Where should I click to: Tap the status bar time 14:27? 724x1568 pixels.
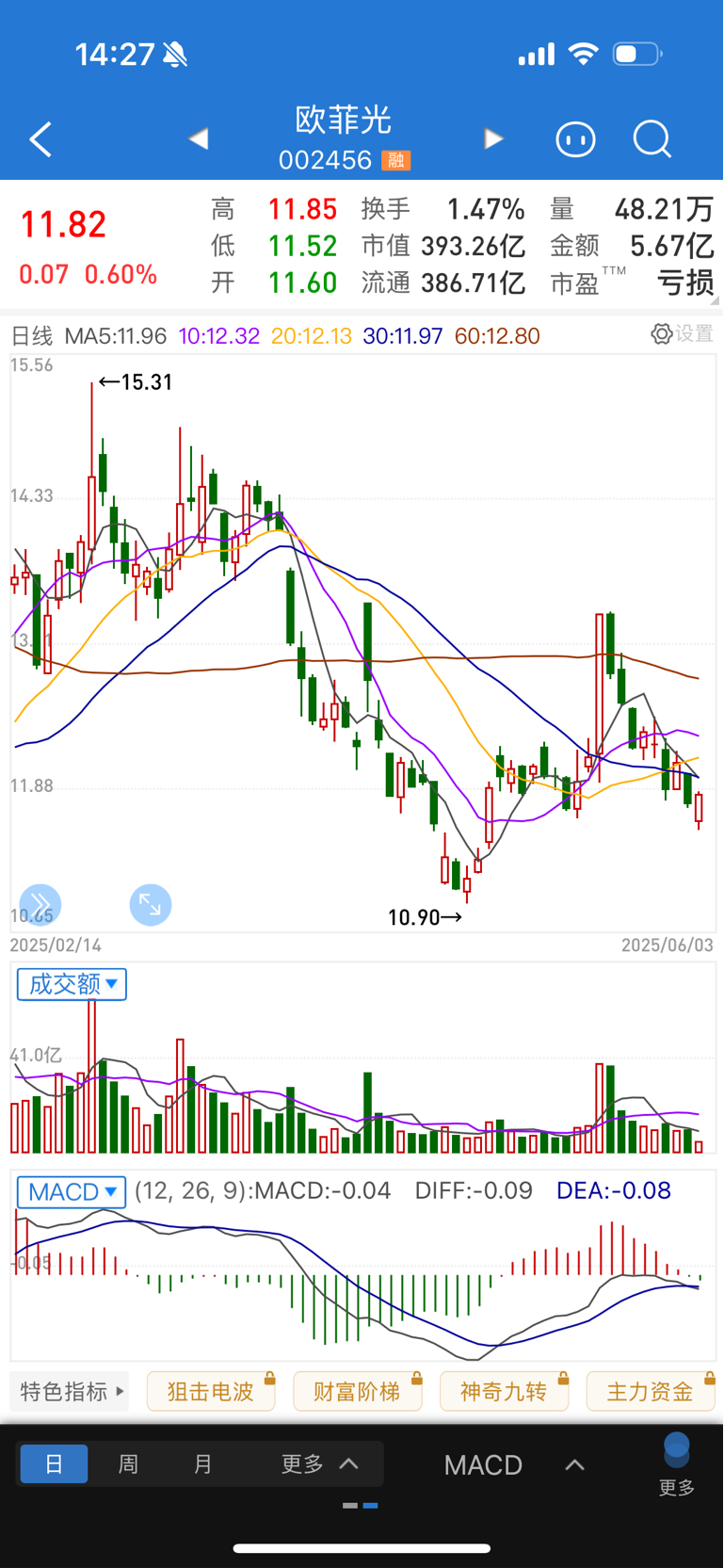coord(114,55)
